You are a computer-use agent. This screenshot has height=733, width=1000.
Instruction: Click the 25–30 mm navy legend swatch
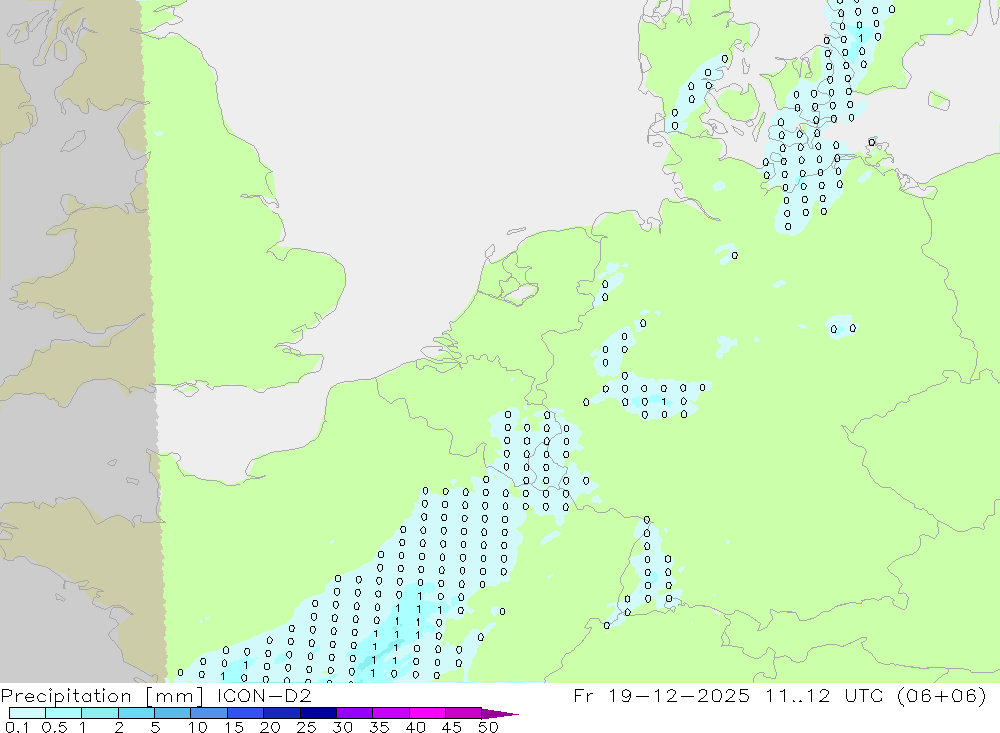[x=318, y=713]
